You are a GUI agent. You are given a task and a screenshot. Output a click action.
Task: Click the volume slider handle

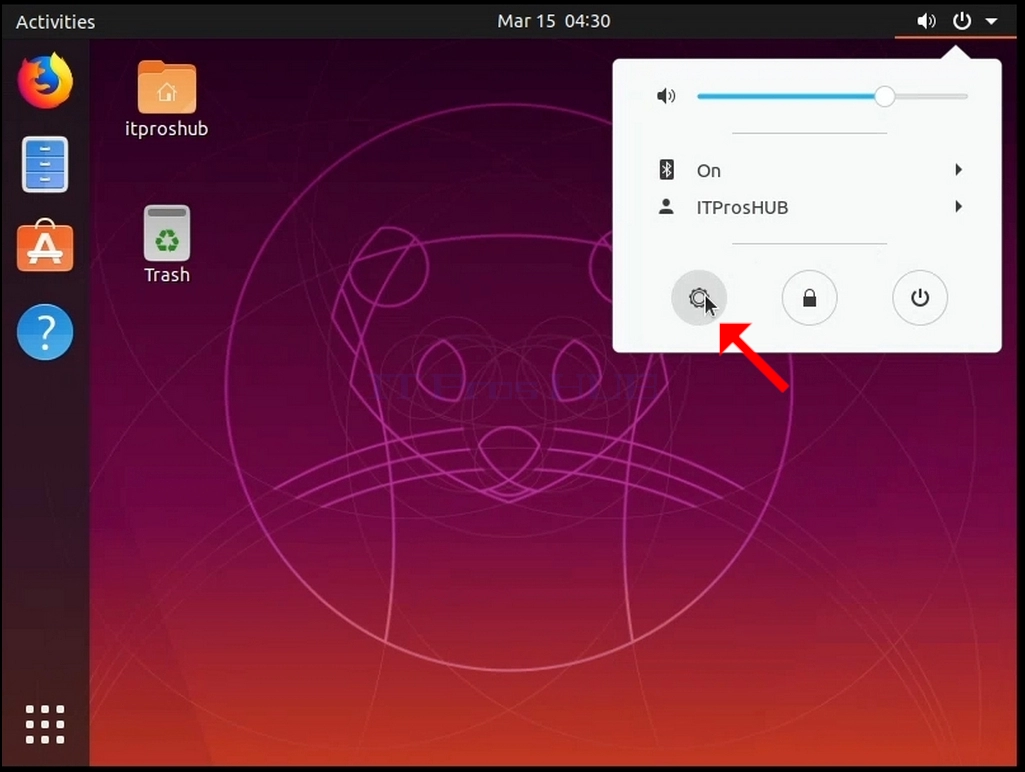[884, 96]
